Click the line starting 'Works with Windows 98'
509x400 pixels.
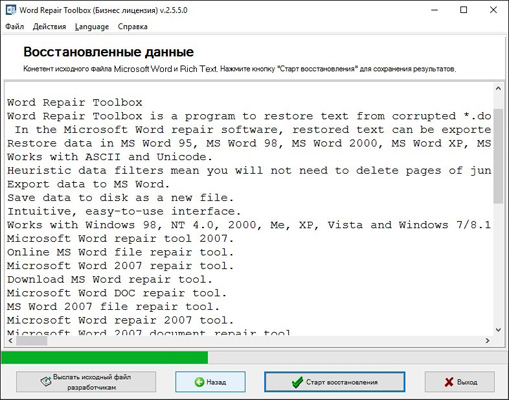[249, 225]
